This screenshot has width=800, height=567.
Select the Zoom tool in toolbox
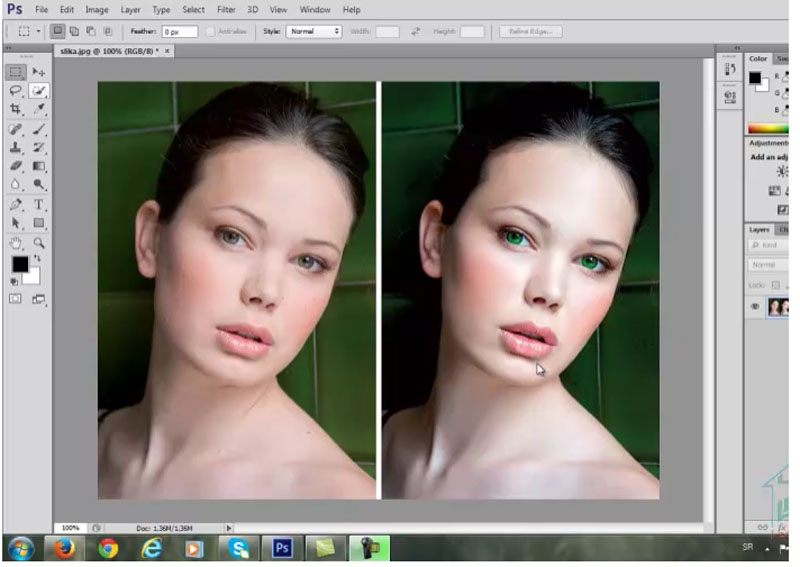[x=39, y=242]
